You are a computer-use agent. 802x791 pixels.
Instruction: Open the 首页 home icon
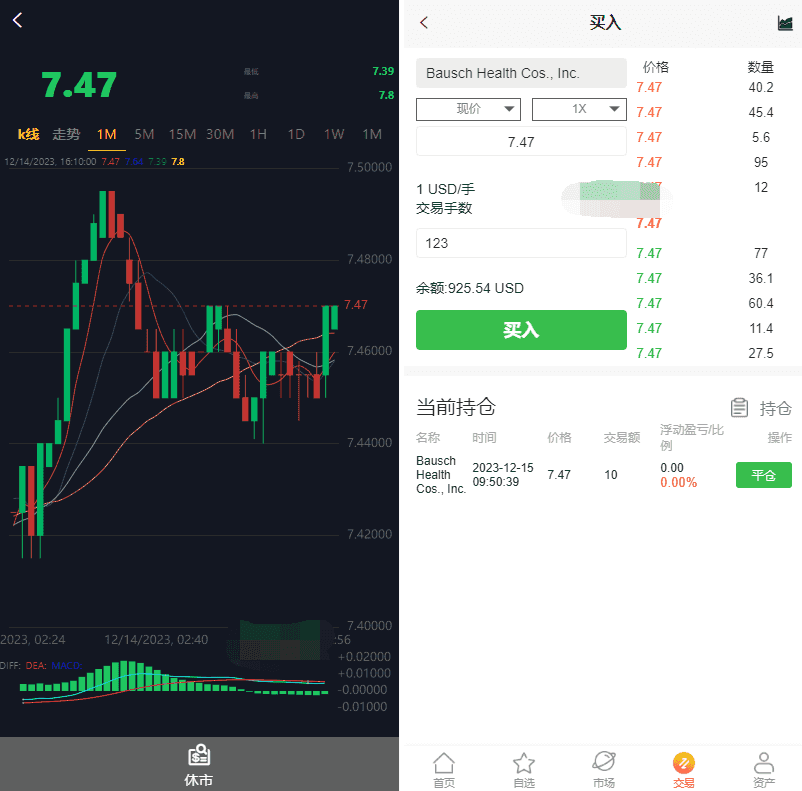444,764
